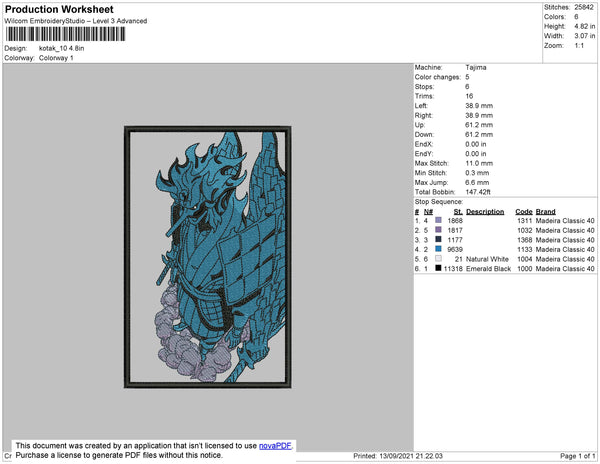Select design name 'kotak_10 4.8in'
This screenshot has height=464, width=600.
coord(61,49)
